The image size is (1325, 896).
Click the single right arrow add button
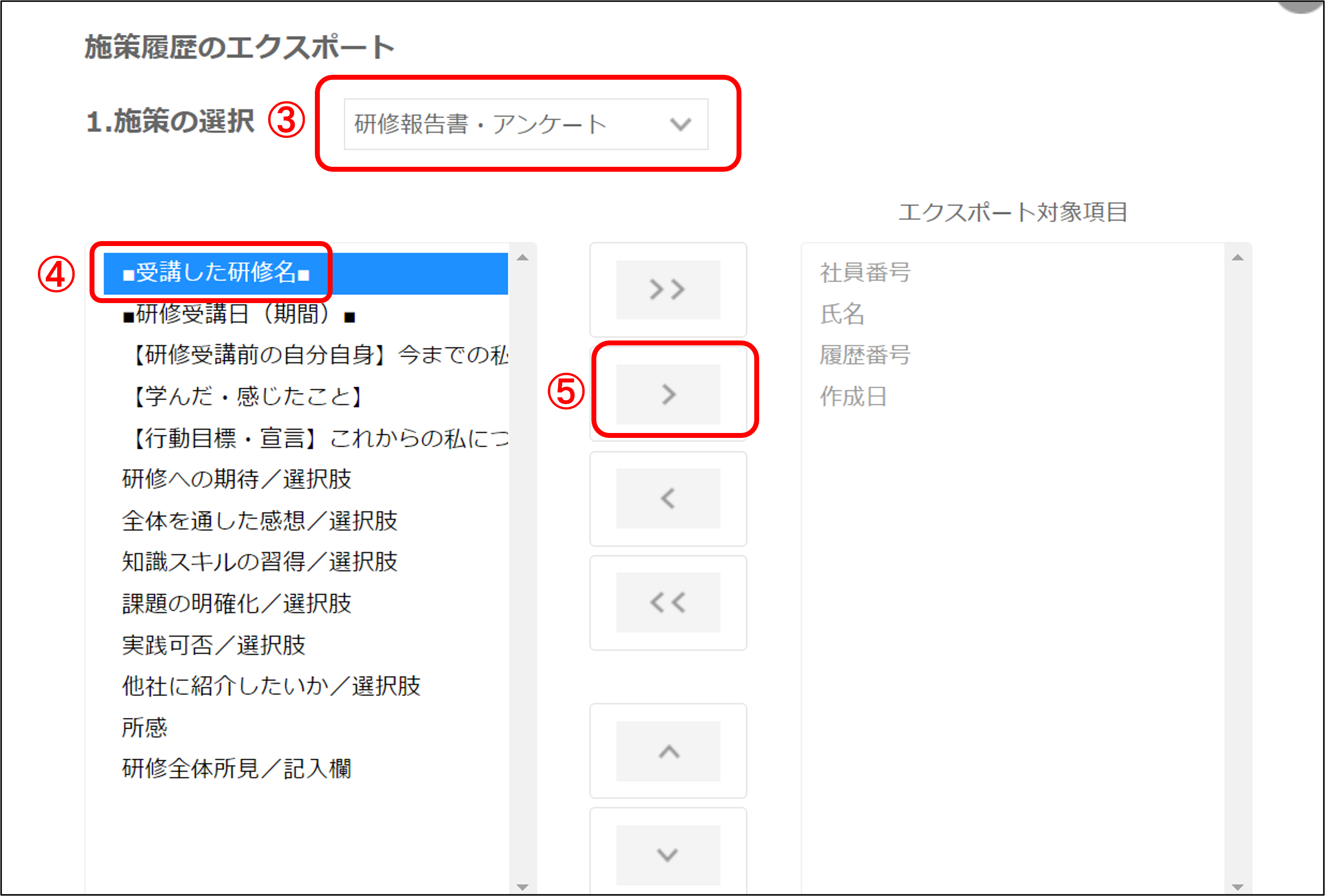pyautogui.click(x=668, y=394)
